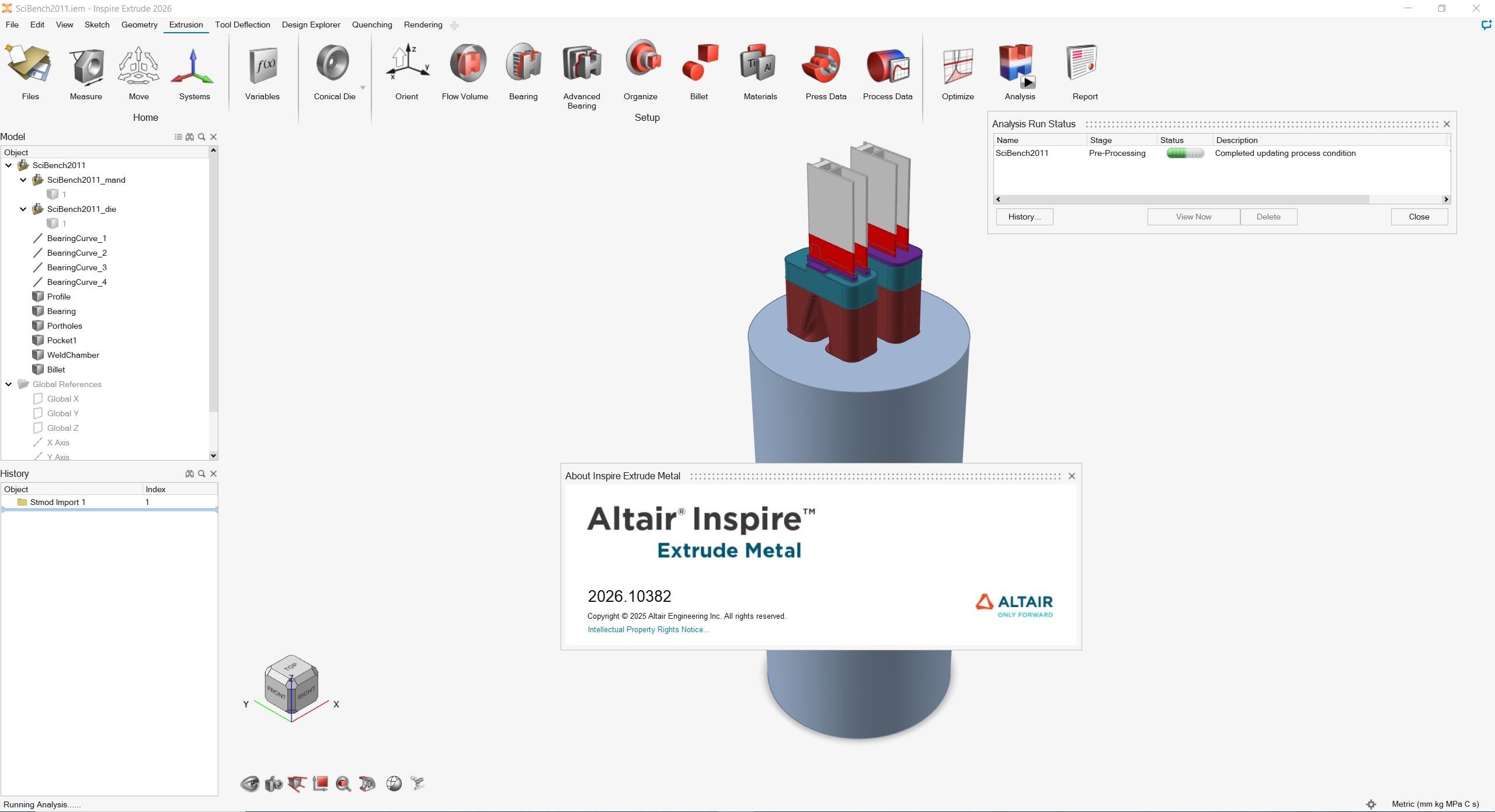Select Stmod Import 1 in History panel
This screenshot has width=1495, height=812.
(57, 501)
